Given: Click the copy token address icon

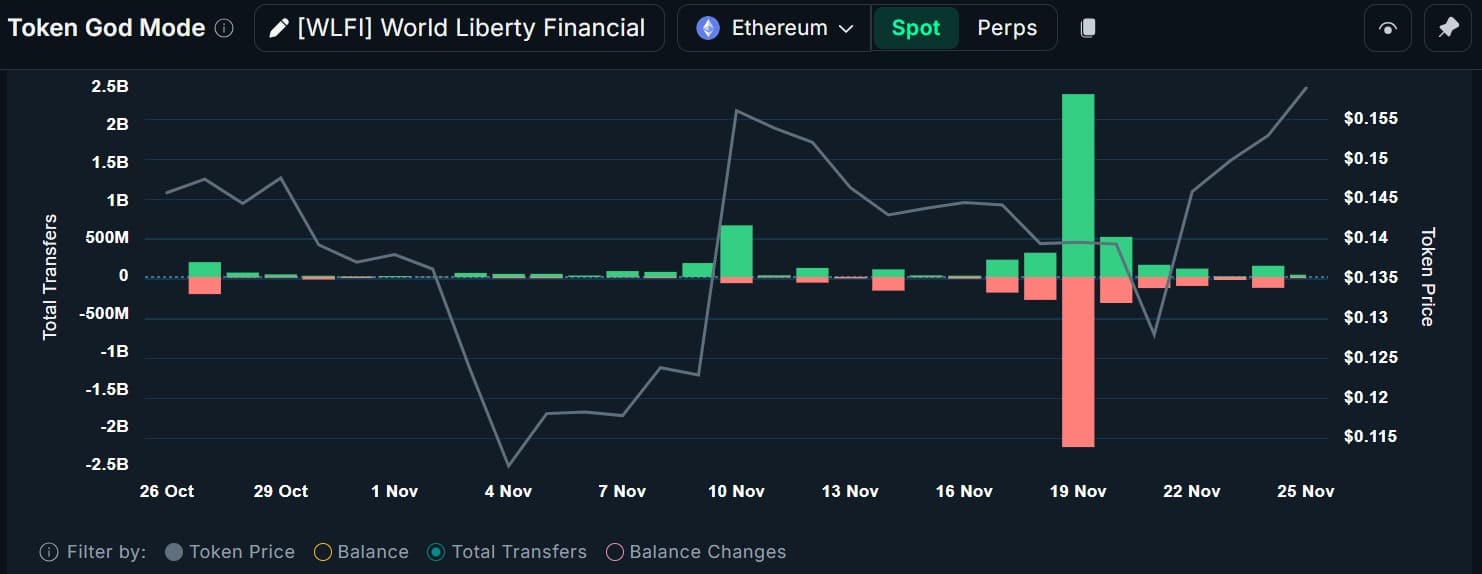Looking at the screenshot, I should click(1088, 28).
